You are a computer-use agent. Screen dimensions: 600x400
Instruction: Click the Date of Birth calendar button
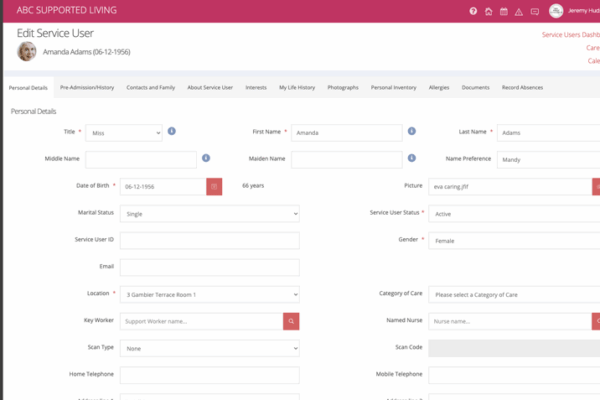pos(214,186)
